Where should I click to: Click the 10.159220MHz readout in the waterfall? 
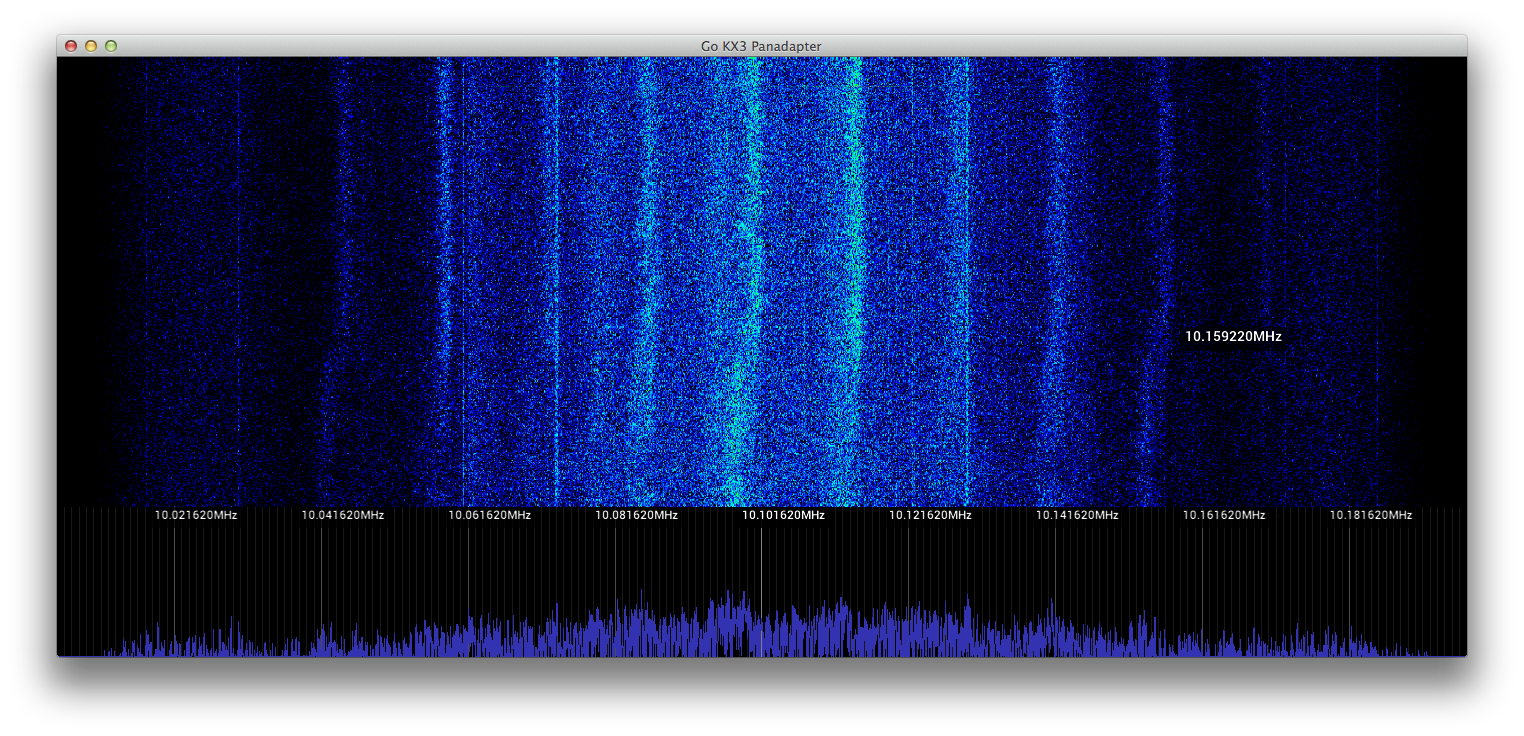tap(1233, 337)
